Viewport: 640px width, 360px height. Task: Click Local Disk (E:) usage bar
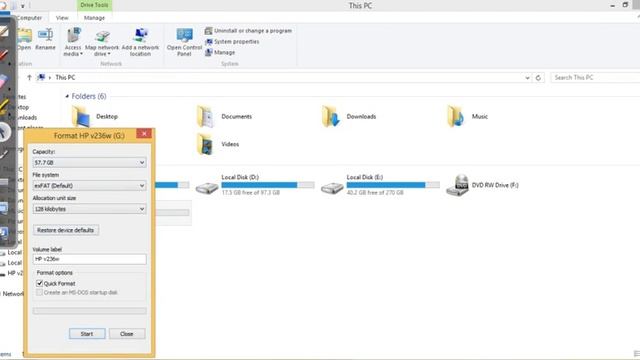tap(393, 185)
